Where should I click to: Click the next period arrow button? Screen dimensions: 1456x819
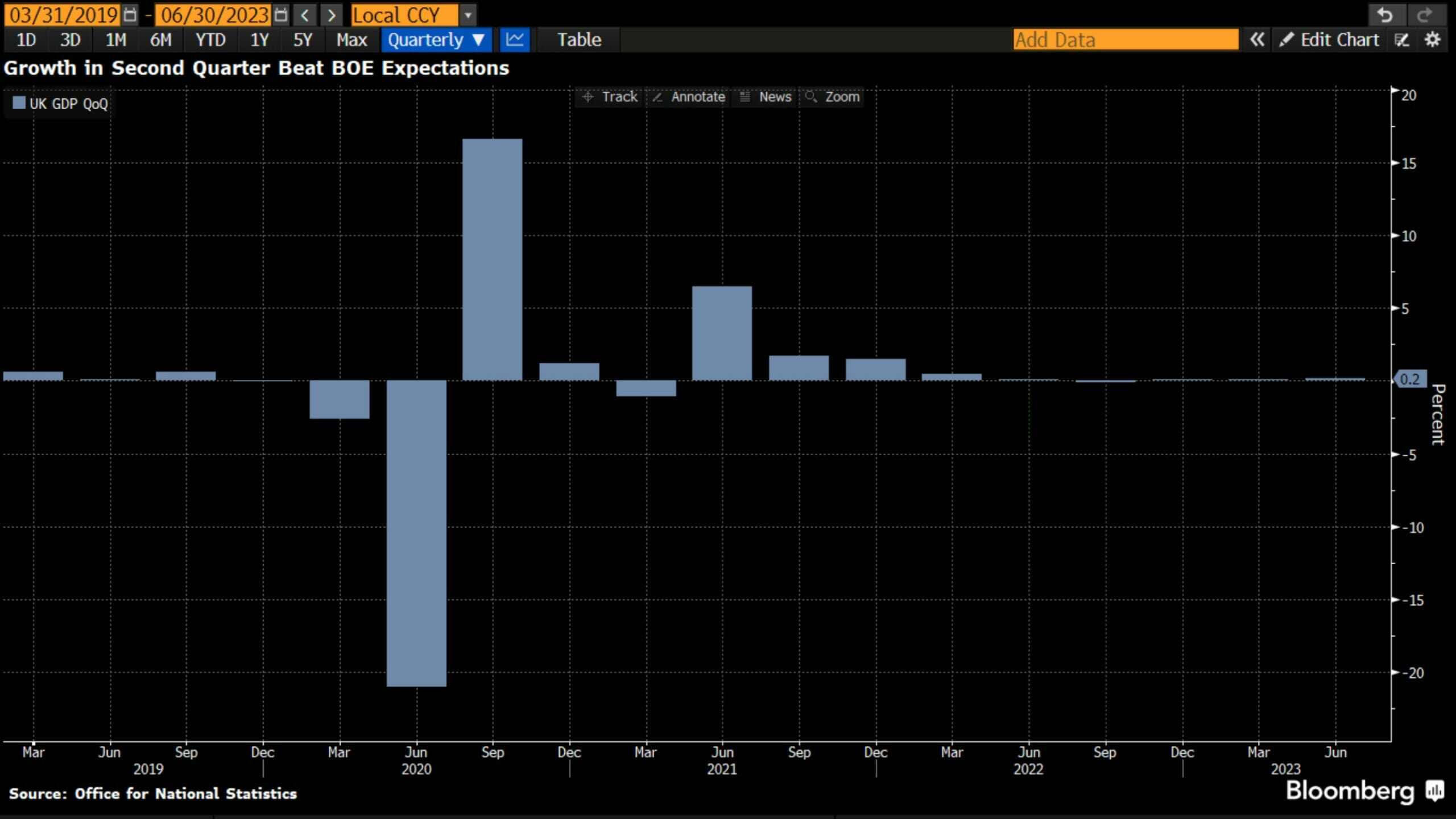[x=332, y=15]
